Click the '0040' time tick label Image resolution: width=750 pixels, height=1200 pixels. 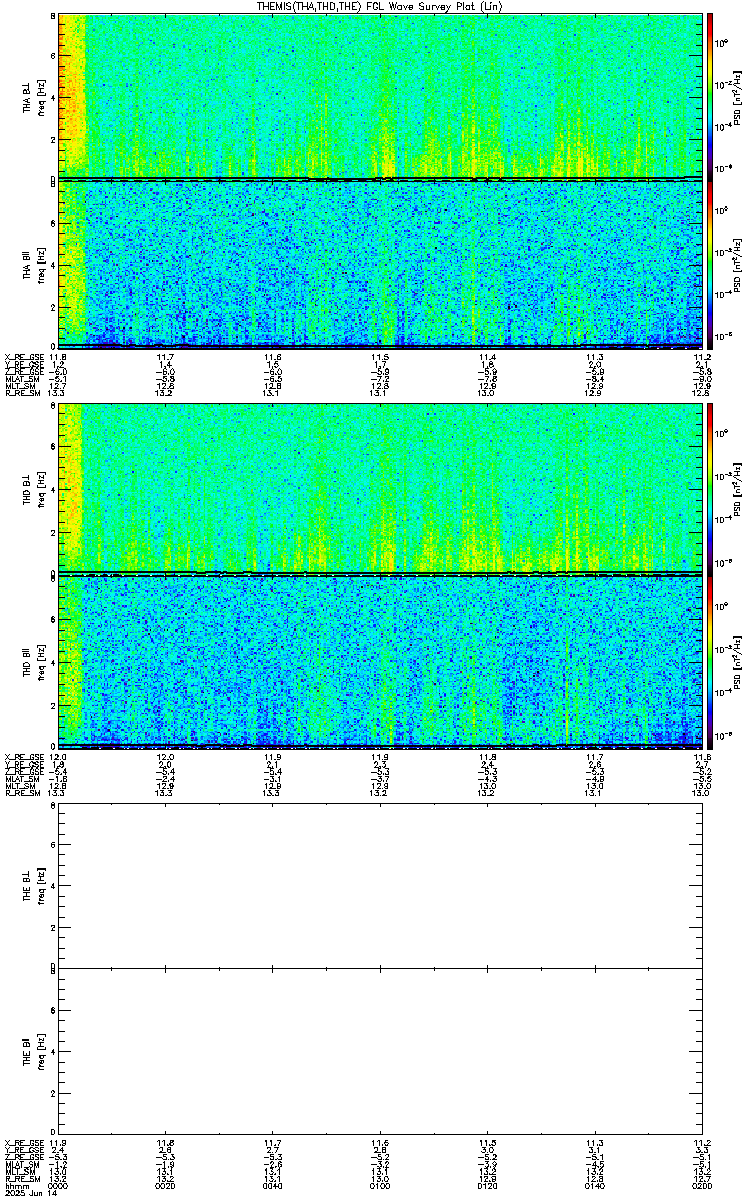point(273,1186)
